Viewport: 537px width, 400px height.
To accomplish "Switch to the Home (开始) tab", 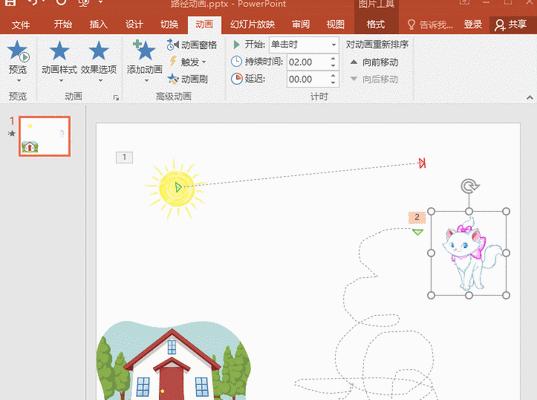I will (63, 24).
